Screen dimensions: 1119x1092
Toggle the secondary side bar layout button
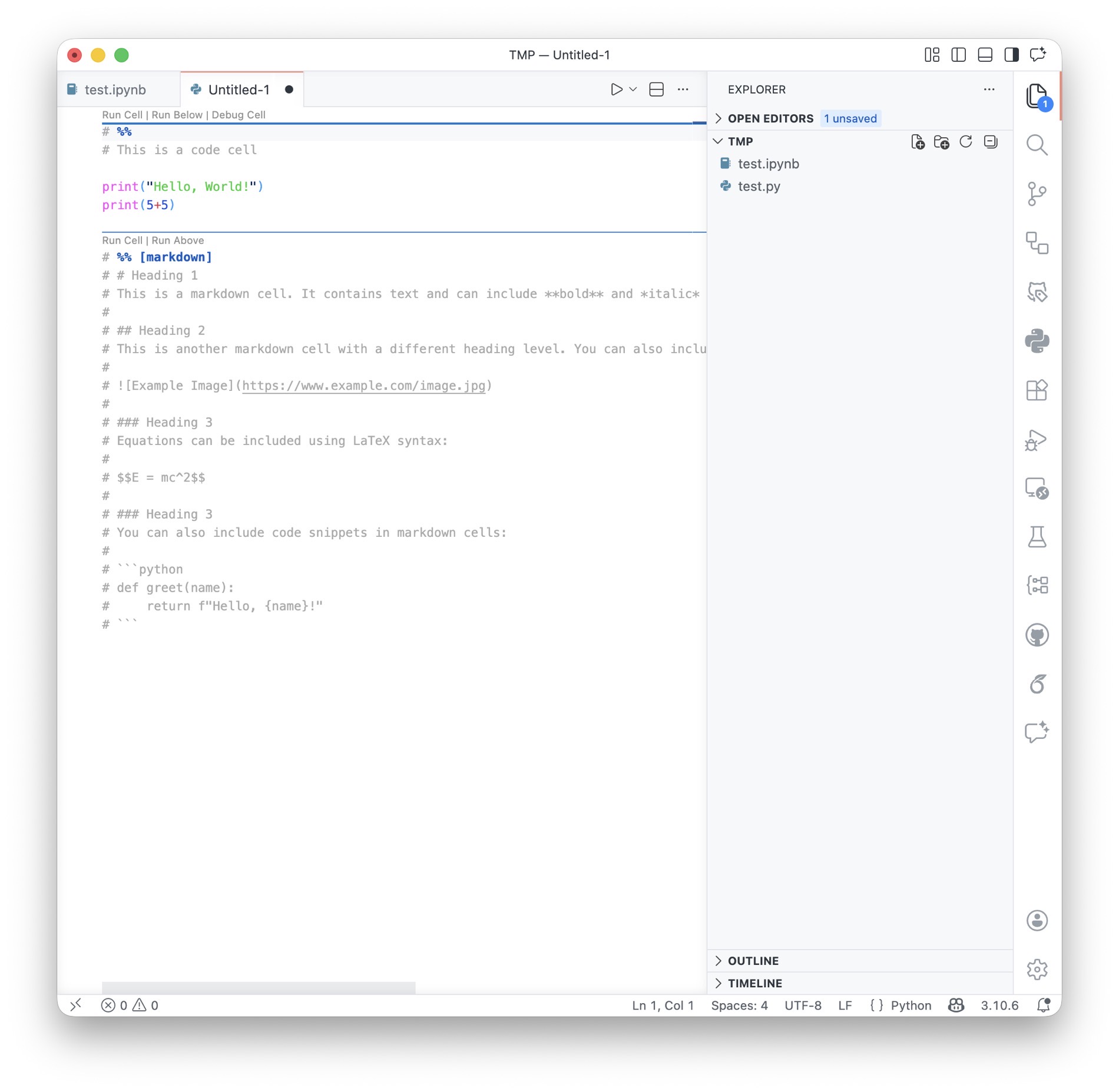[x=1011, y=55]
